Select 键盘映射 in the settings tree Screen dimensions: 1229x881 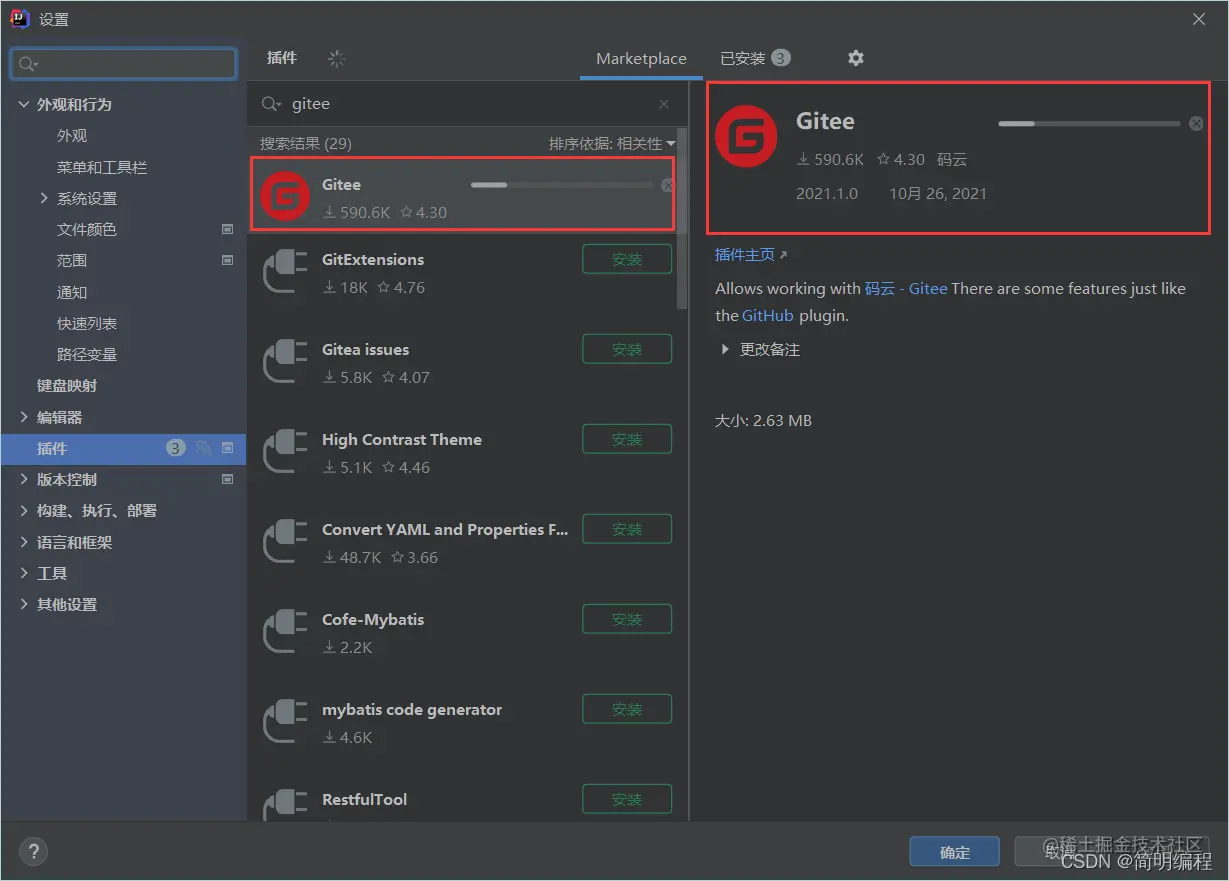click(67, 385)
